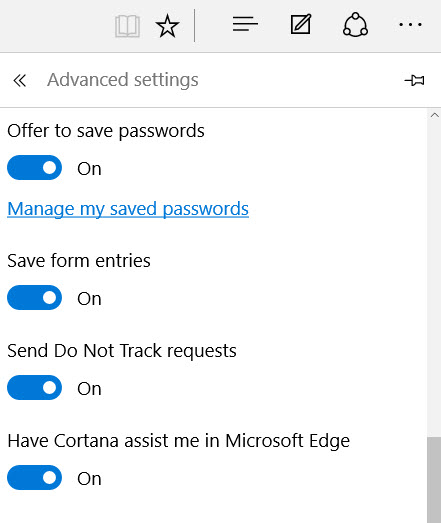Click the Send Do Not Track requests label

click(122, 351)
